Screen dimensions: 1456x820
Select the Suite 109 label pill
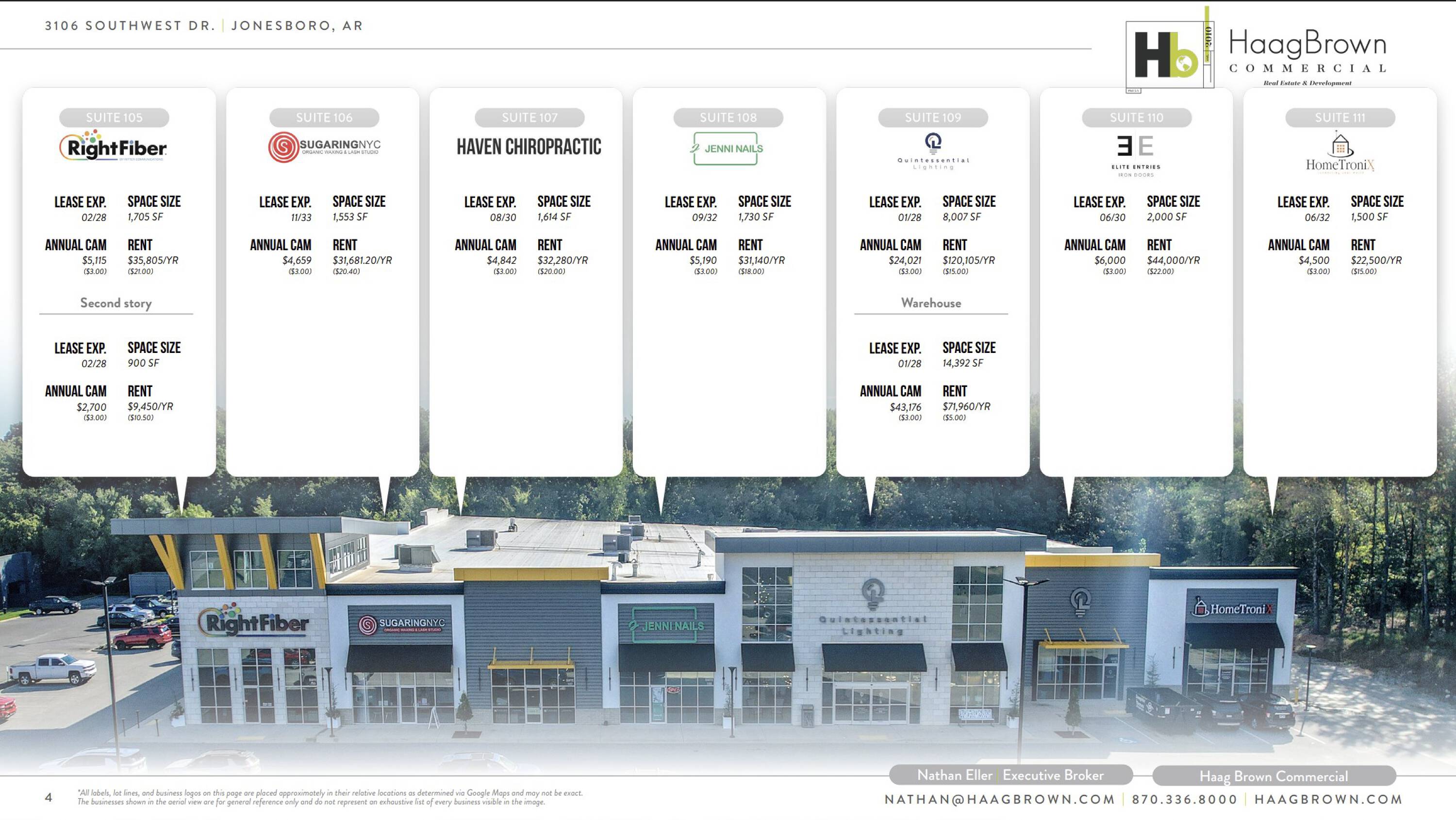coord(933,117)
